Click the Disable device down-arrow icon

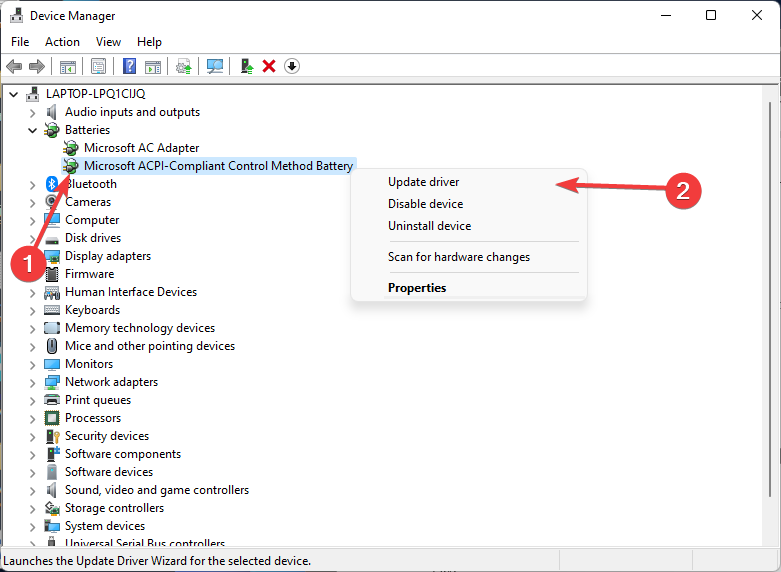(x=292, y=66)
